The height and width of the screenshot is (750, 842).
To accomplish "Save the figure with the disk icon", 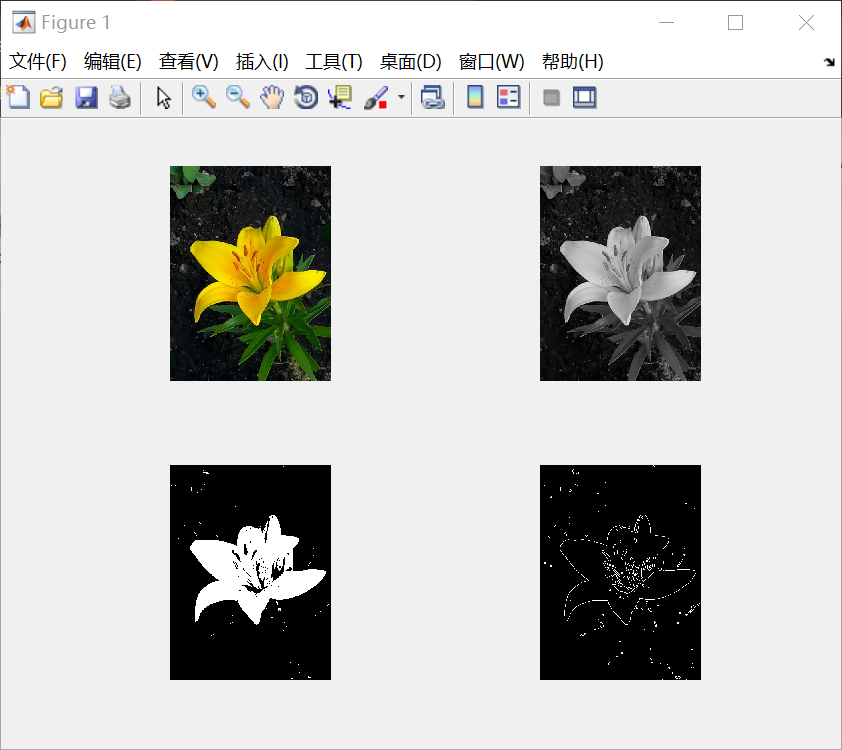I will coord(86,97).
